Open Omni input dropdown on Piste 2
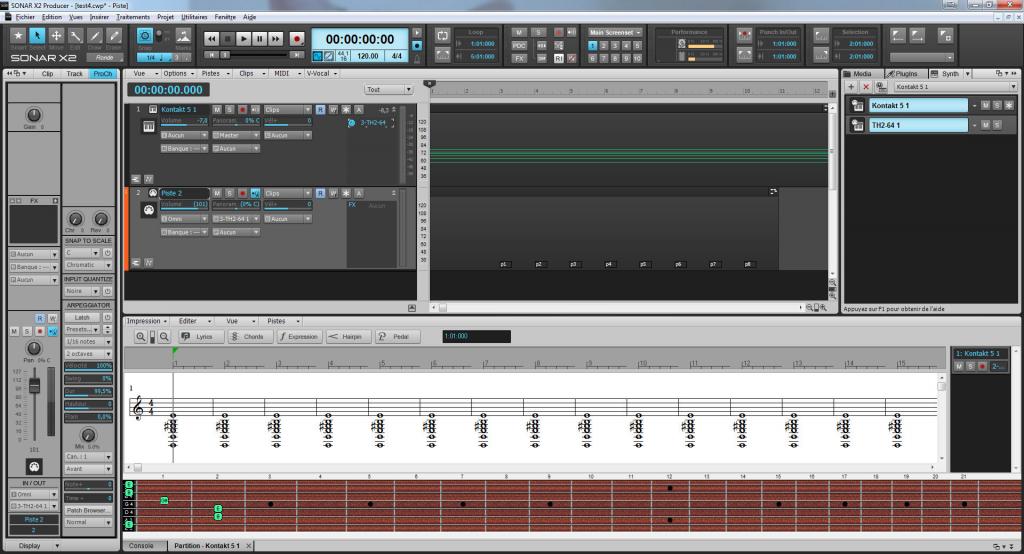 (184, 219)
